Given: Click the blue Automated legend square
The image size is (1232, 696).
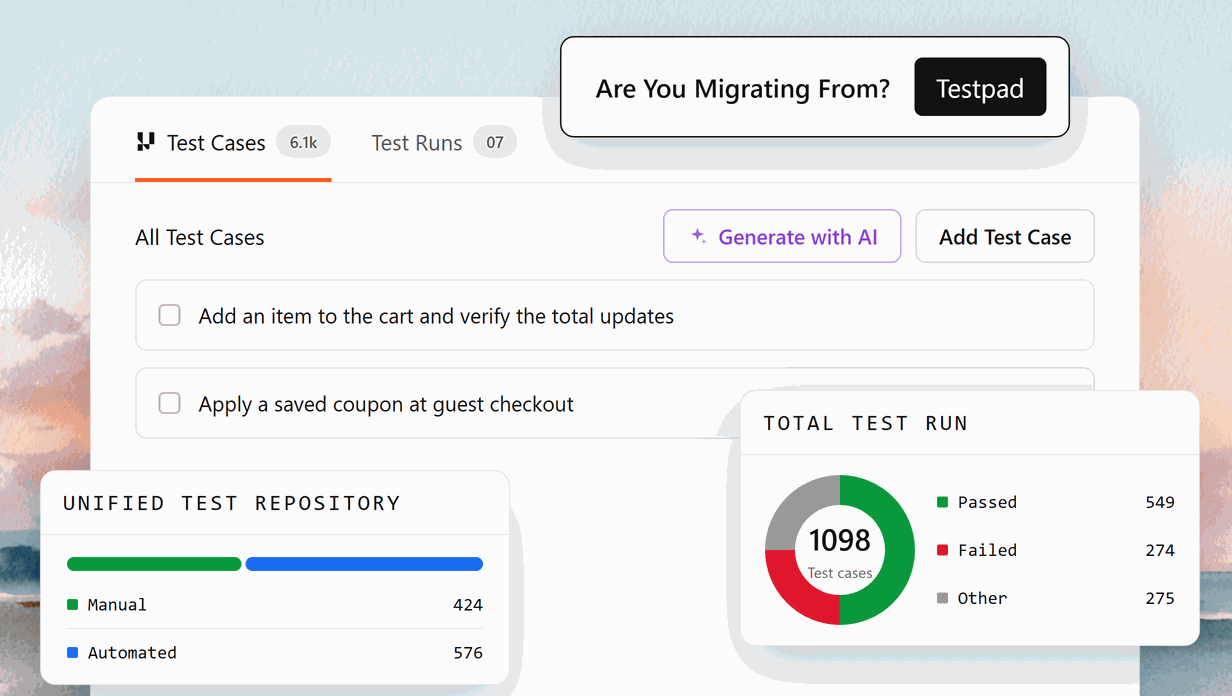Looking at the screenshot, I should [x=72, y=653].
